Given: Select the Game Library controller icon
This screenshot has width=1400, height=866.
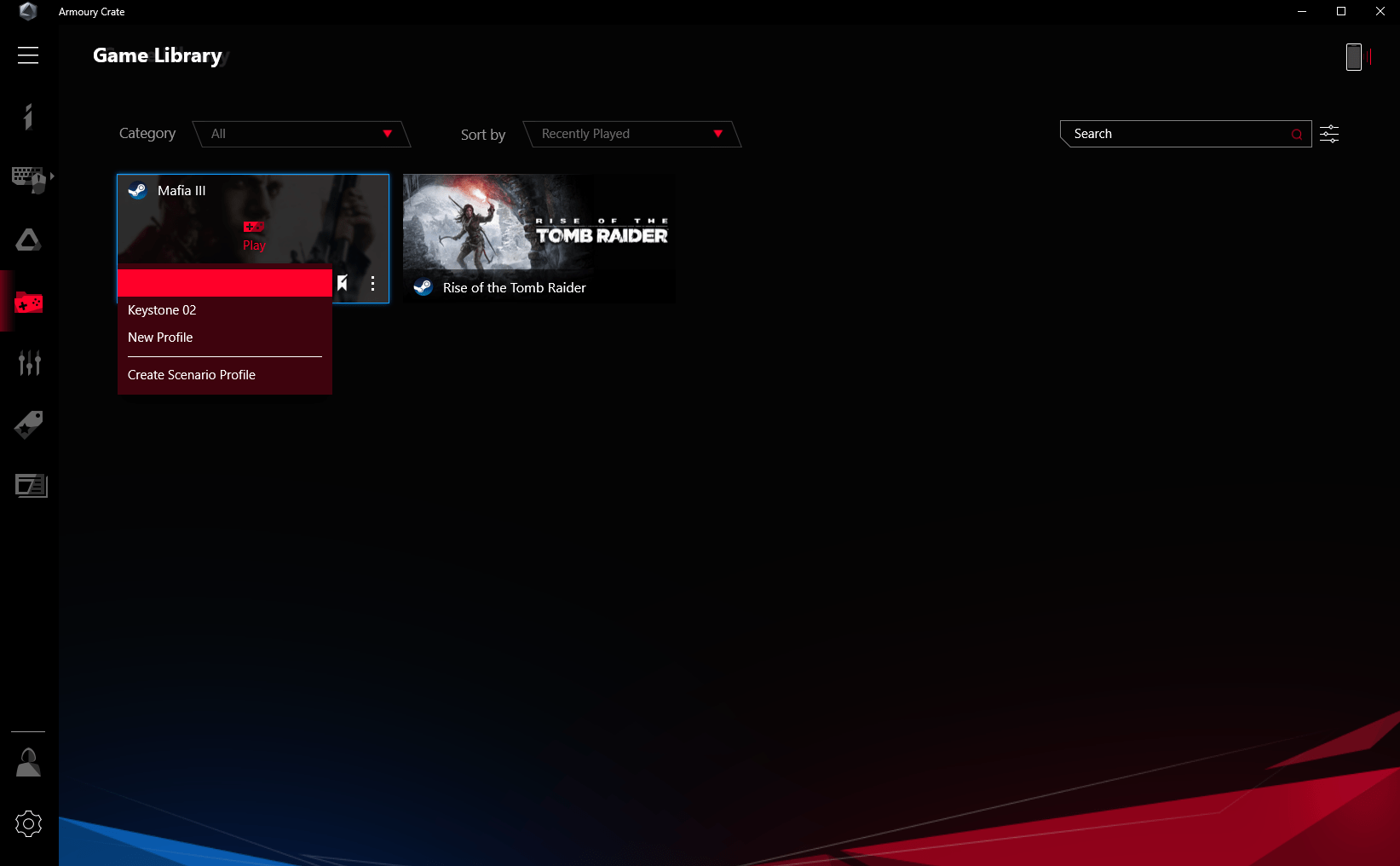Looking at the screenshot, I should coord(28,302).
